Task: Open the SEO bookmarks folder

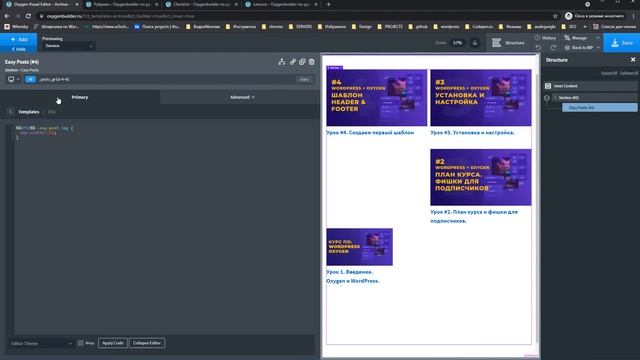Action: 569,27
